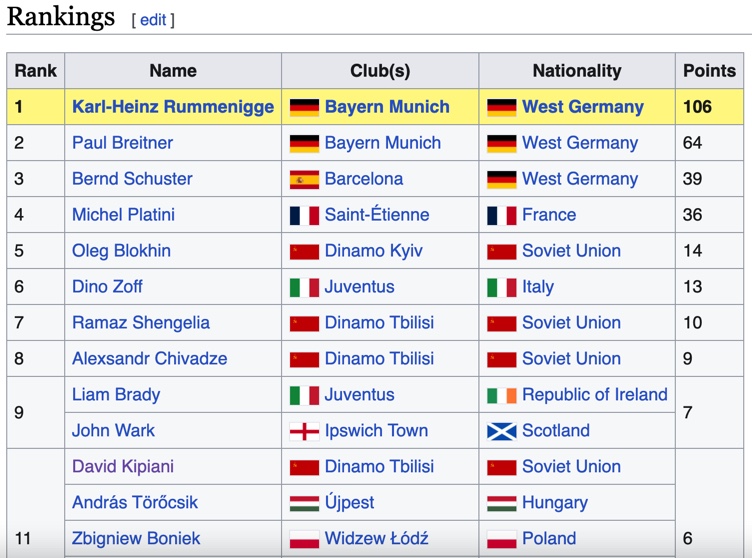Click the Scotland saltire flag icon
Viewport: 752px width, 558px height.
click(502, 431)
